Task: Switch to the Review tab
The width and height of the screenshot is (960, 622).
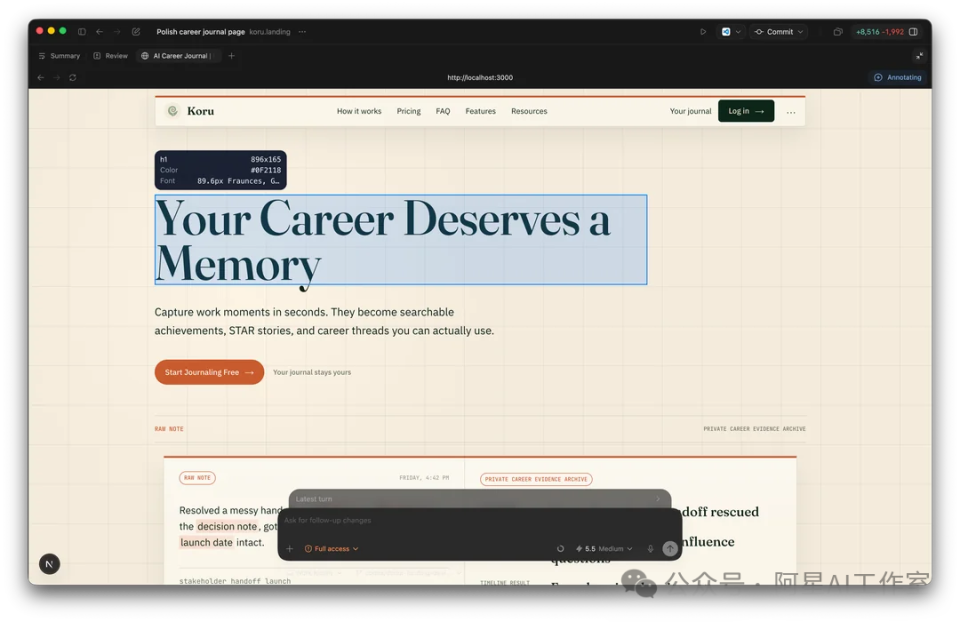Action: tap(111, 56)
